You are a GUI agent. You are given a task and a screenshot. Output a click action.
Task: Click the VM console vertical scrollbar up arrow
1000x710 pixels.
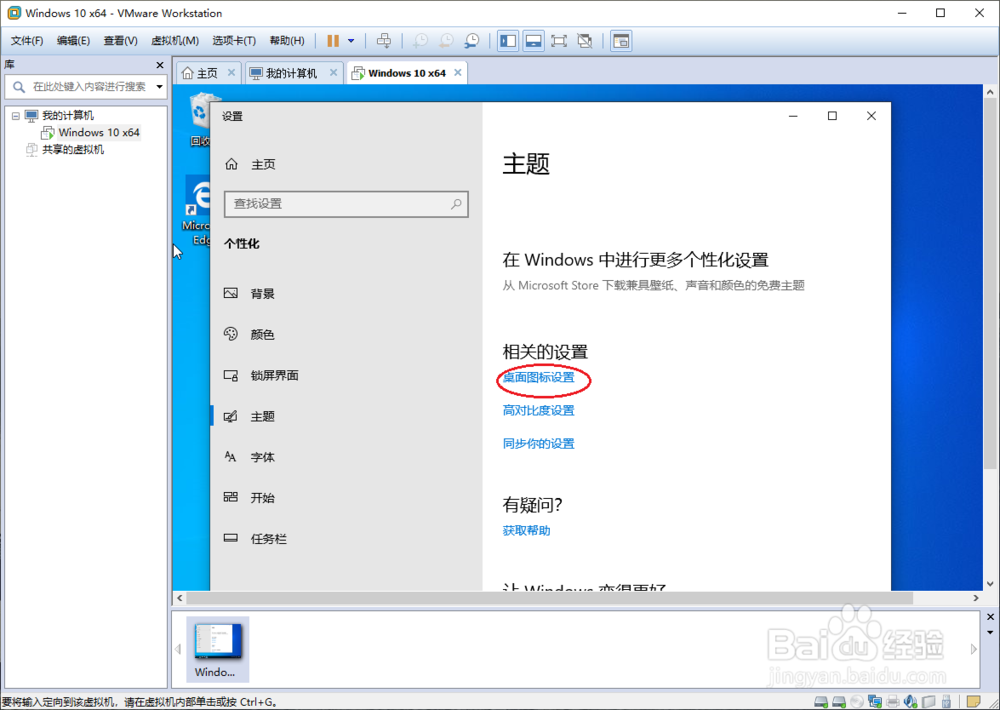click(x=990, y=92)
